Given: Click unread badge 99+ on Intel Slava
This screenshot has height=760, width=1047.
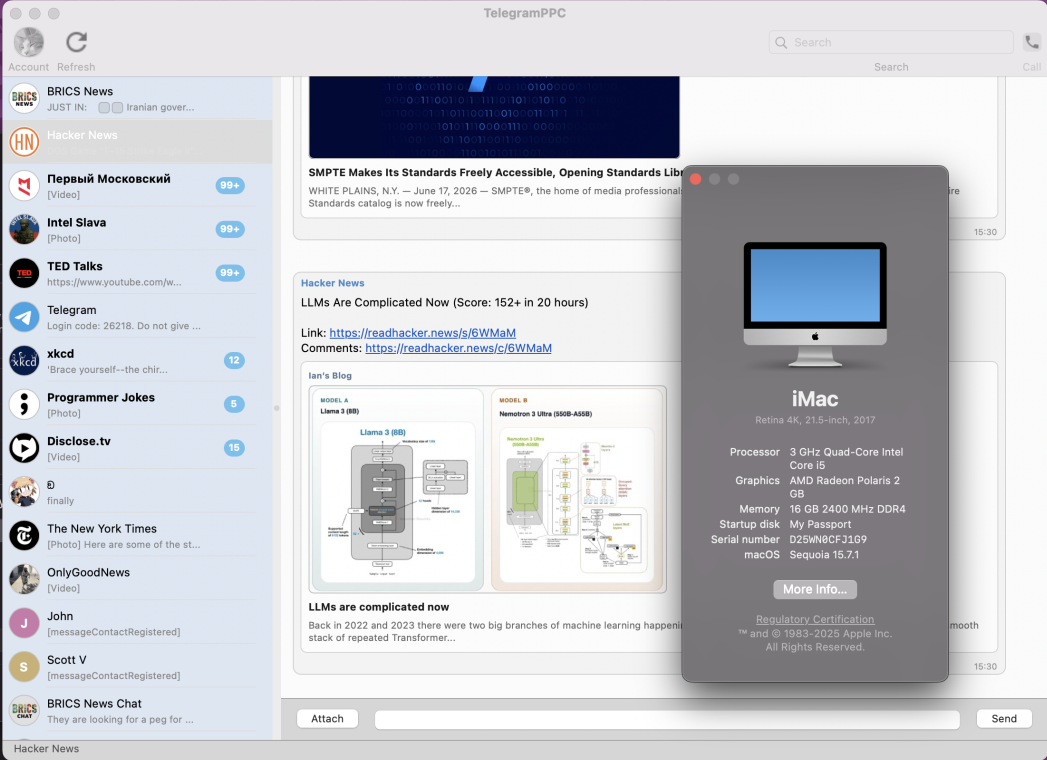Looking at the screenshot, I should pyautogui.click(x=230, y=229).
